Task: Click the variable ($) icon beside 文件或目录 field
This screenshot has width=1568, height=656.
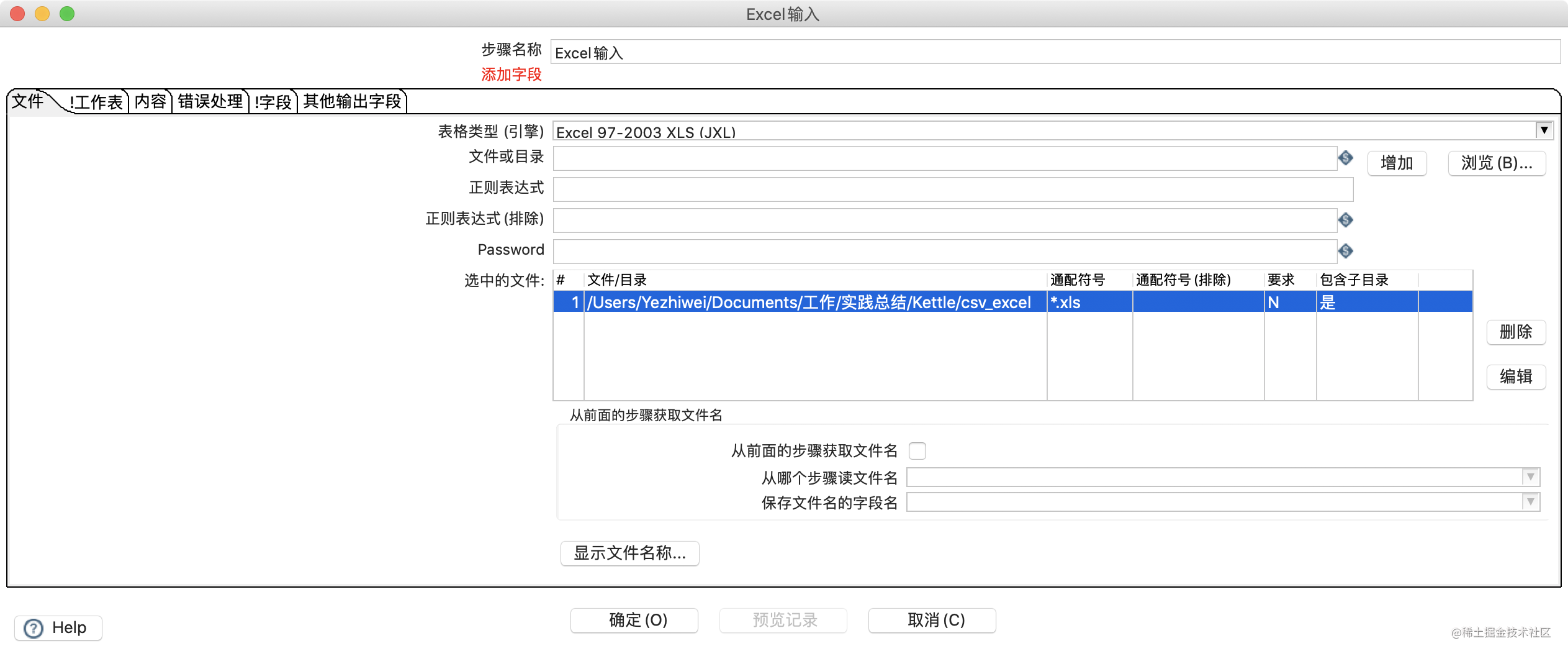Action: point(1346,158)
